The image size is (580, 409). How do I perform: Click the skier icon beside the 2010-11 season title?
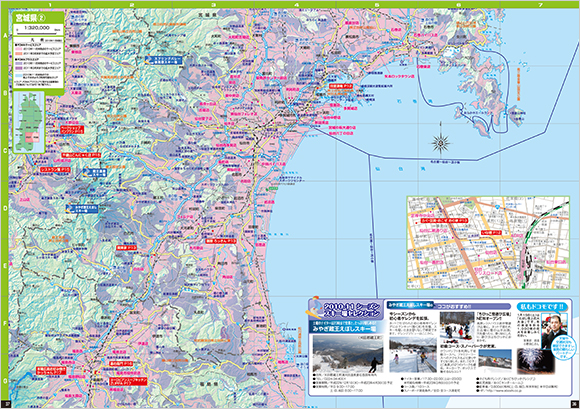tap(315, 308)
